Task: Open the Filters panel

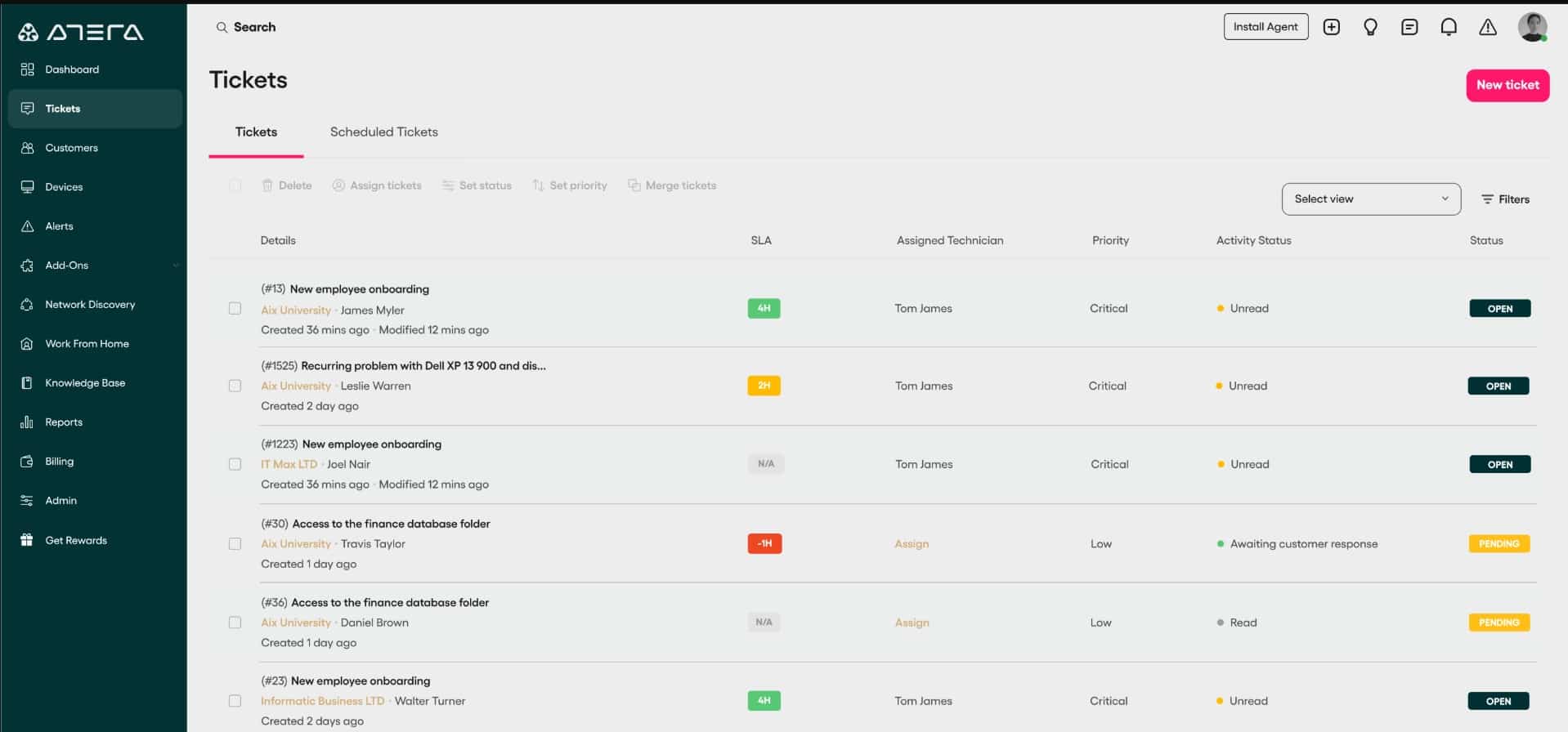Action: coord(1505,199)
